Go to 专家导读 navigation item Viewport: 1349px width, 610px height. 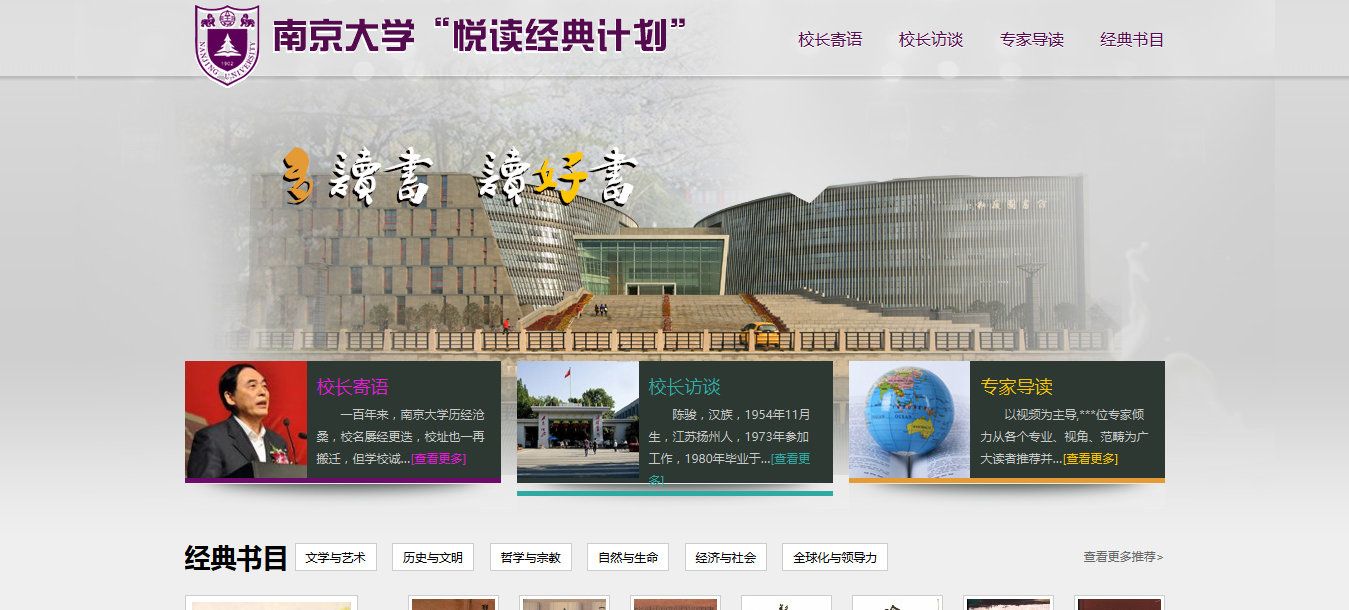coord(1031,40)
